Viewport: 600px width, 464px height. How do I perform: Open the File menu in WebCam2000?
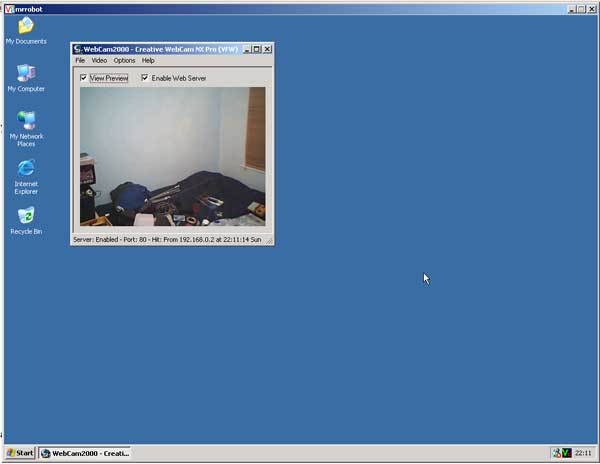point(80,61)
